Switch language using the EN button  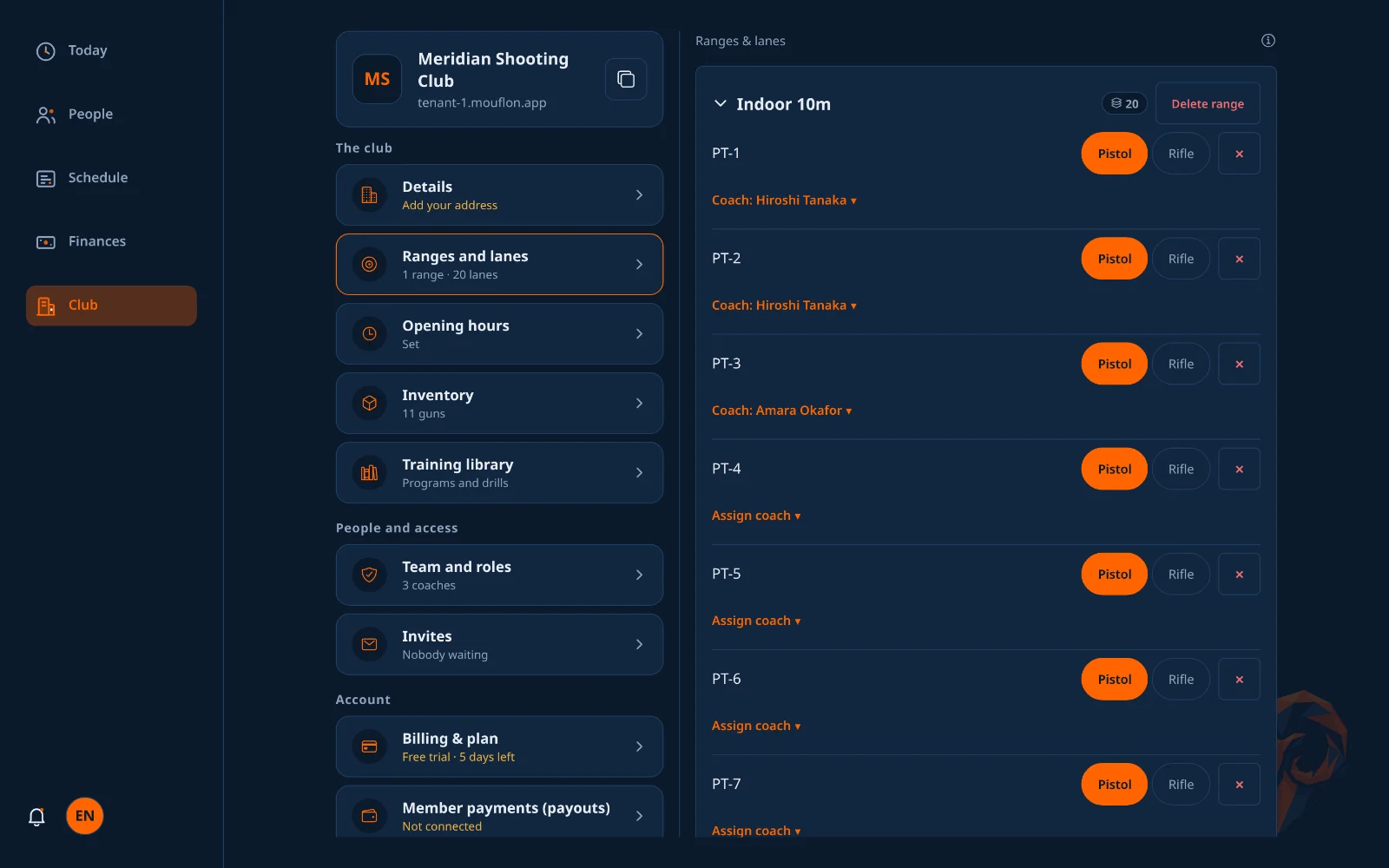(x=85, y=816)
